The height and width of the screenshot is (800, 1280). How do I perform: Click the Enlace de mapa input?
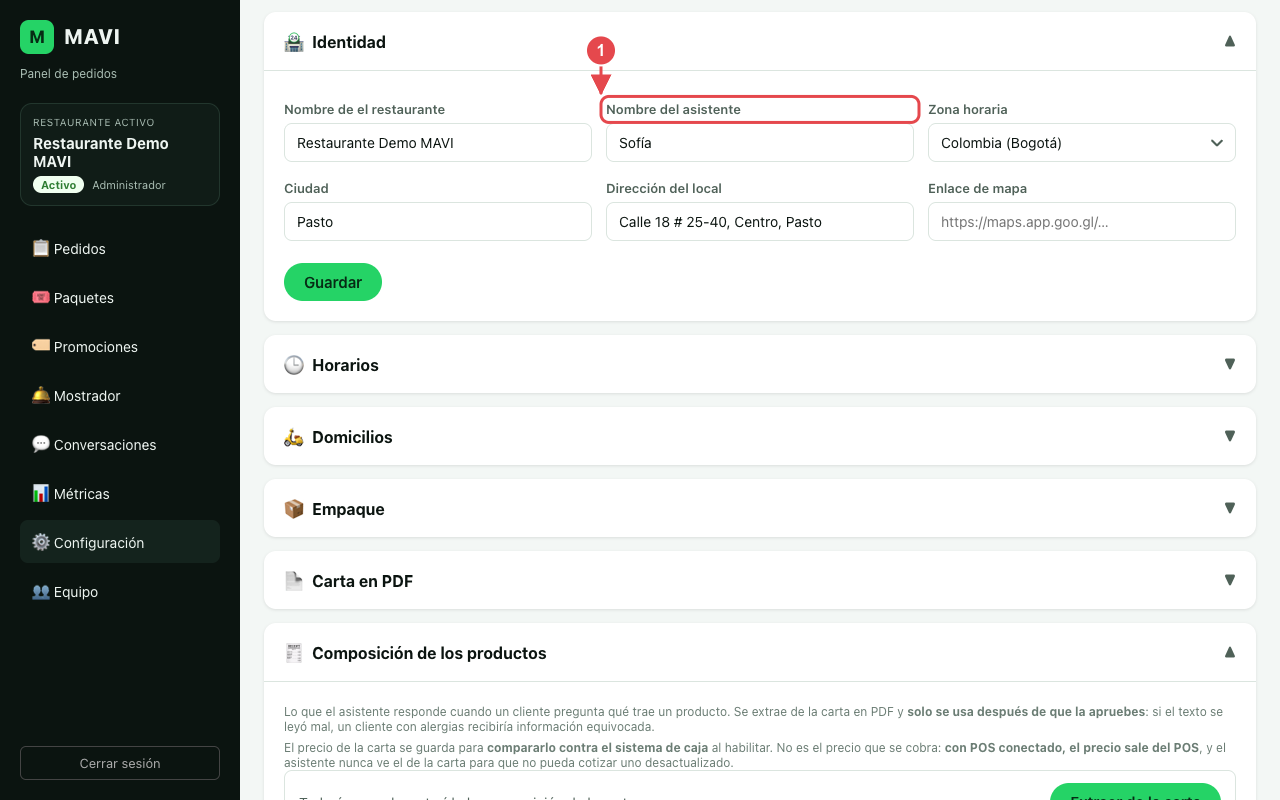click(x=1082, y=222)
